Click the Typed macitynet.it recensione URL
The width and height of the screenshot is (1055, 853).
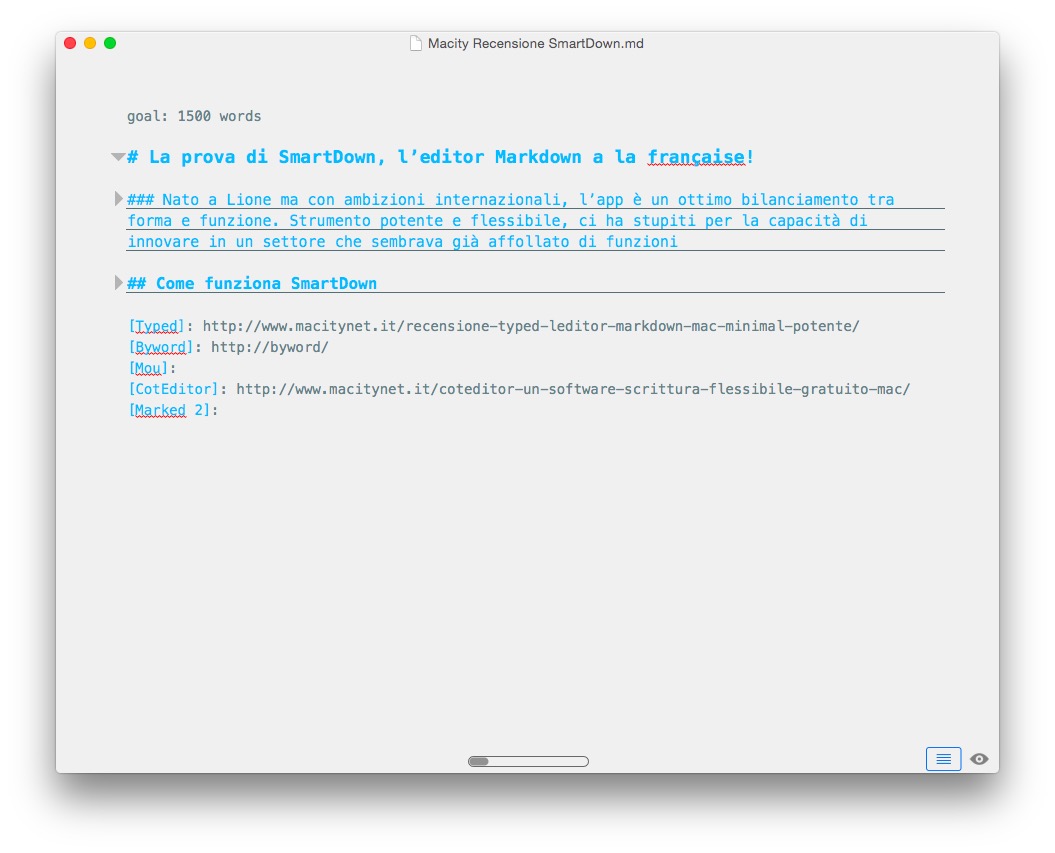531,326
